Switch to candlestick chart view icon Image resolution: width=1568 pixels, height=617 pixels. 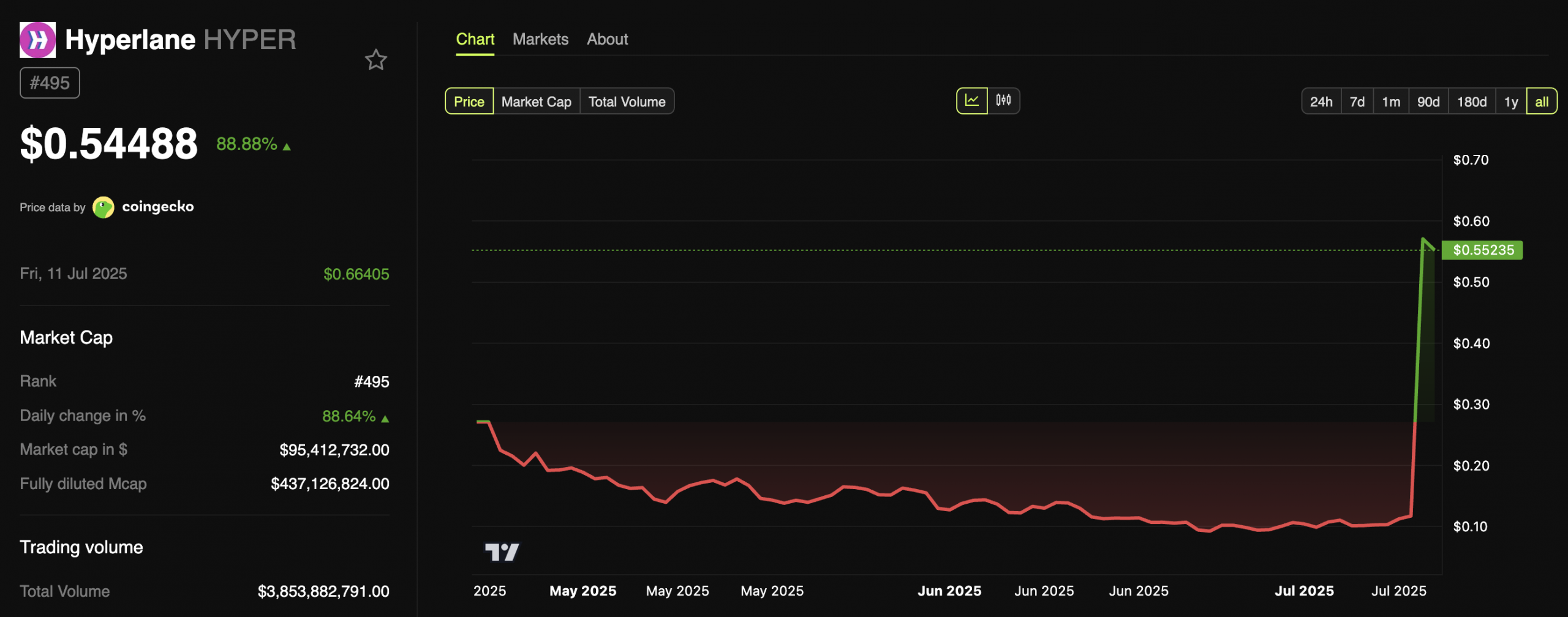coord(1003,101)
